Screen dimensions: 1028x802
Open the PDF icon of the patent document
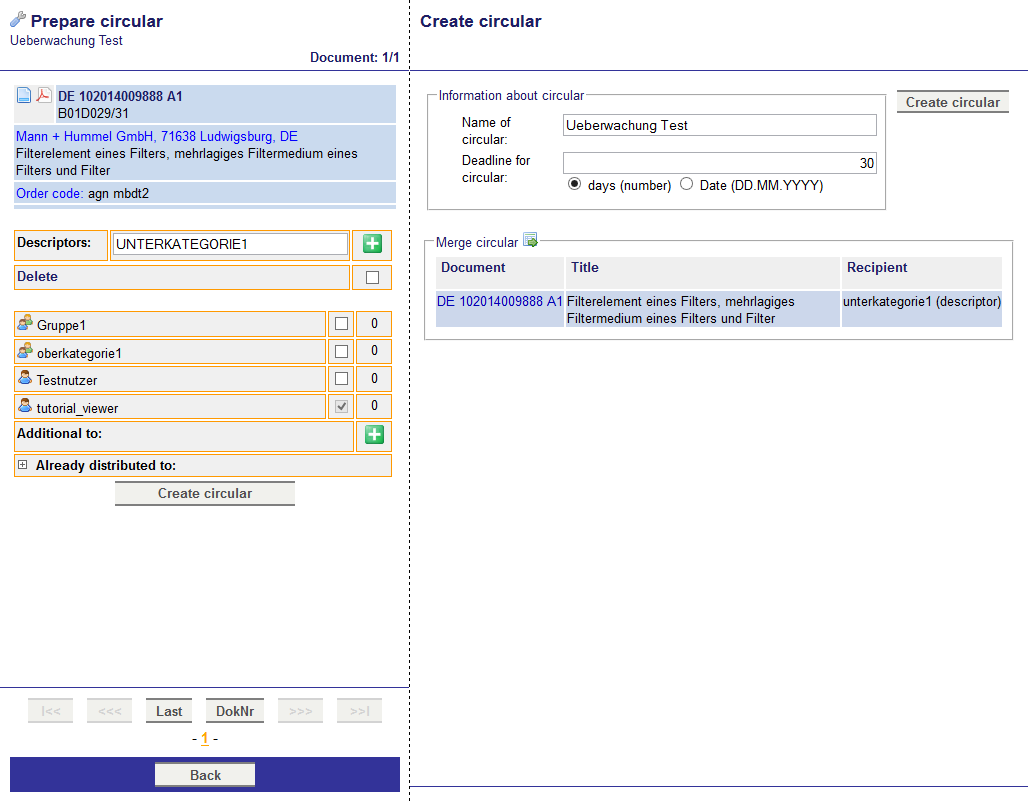pos(43,95)
